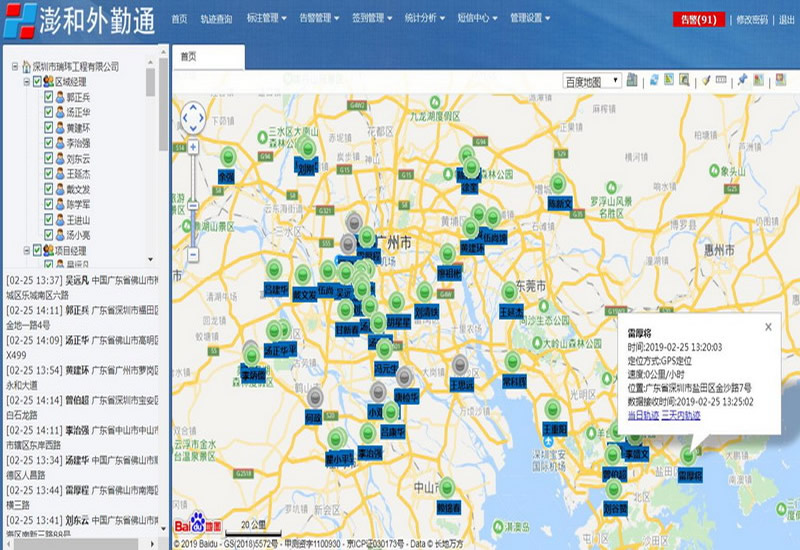Click the map magnifier search icon

click(x=684, y=80)
